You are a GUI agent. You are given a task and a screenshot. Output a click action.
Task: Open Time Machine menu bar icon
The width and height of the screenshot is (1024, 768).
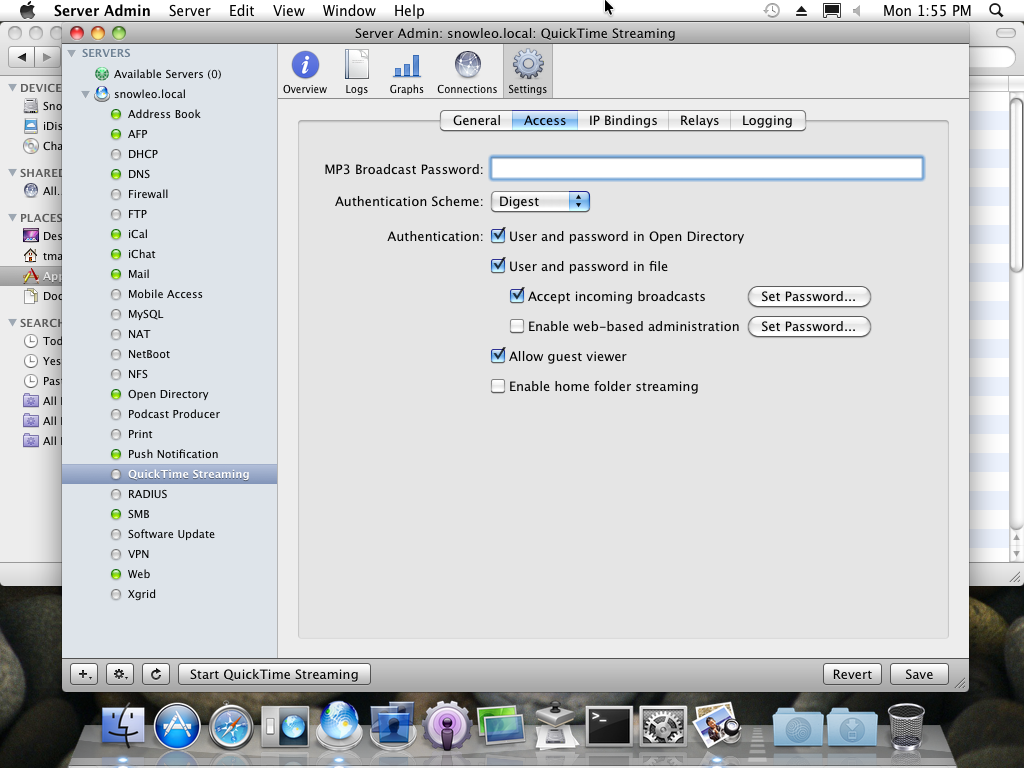point(771,10)
